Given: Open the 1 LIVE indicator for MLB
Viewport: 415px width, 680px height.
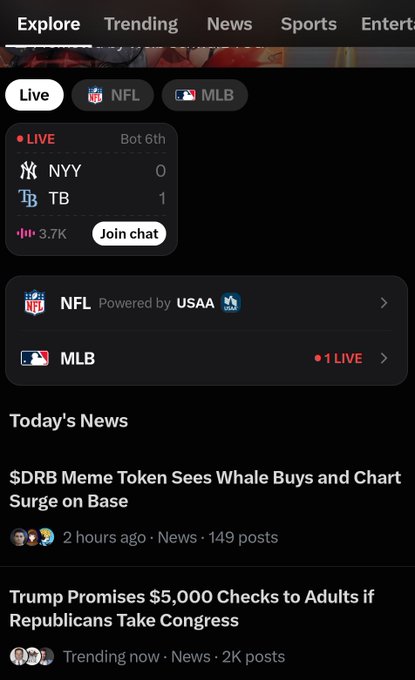Looking at the screenshot, I should (x=339, y=358).
